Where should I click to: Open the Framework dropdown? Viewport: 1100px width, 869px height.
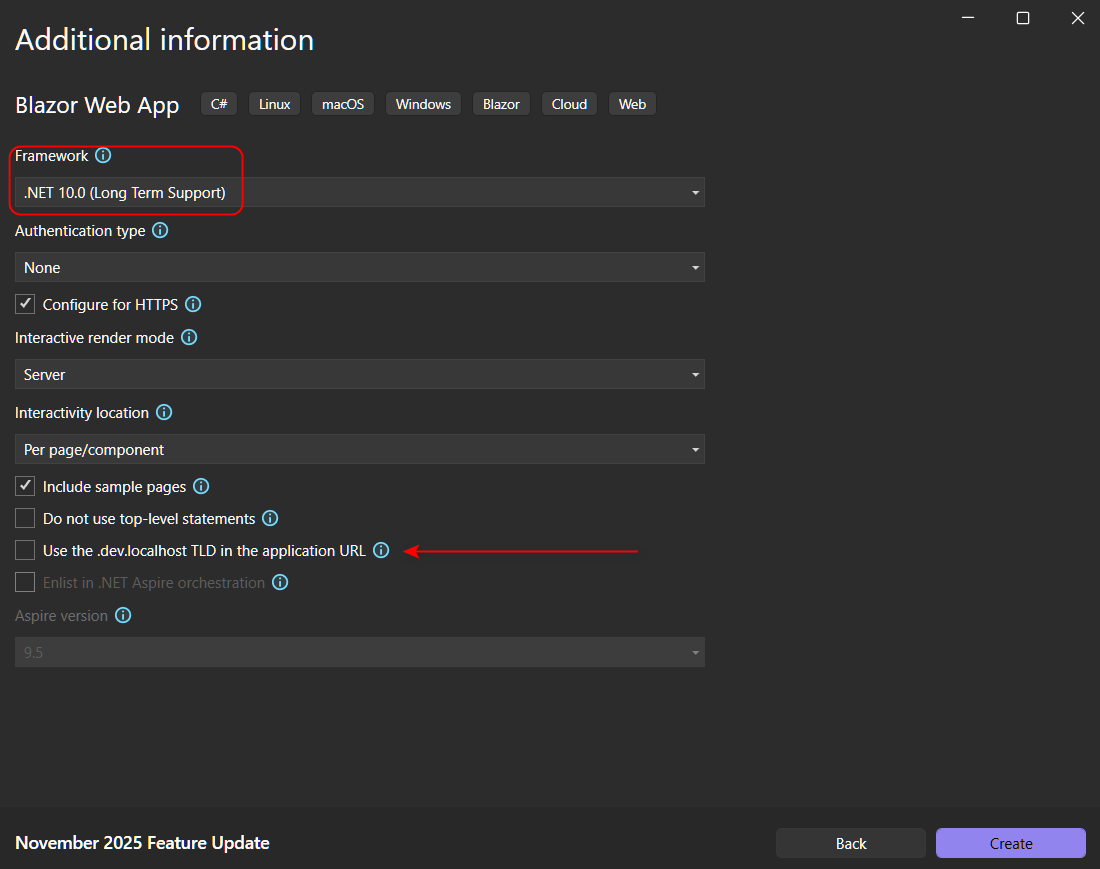click(360, 193)
